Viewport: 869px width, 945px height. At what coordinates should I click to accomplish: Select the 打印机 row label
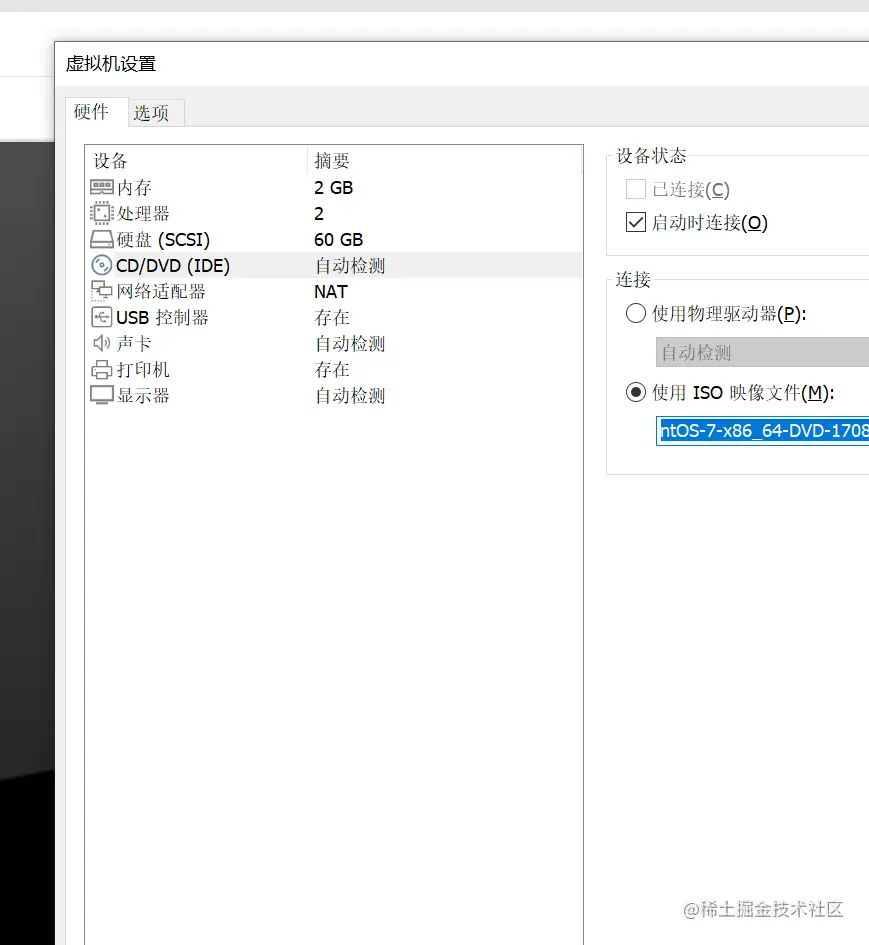point(143,369)
